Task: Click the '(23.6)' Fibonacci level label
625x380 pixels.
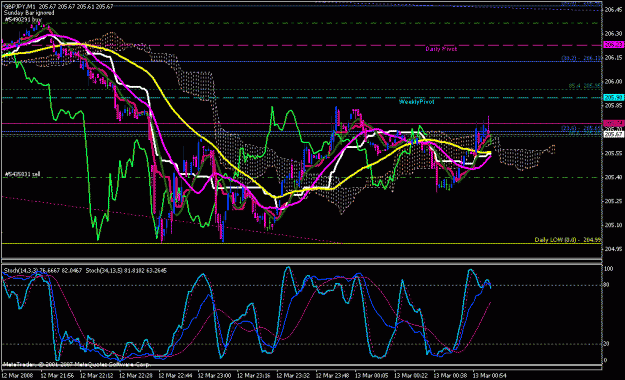Action: [569, 128]
